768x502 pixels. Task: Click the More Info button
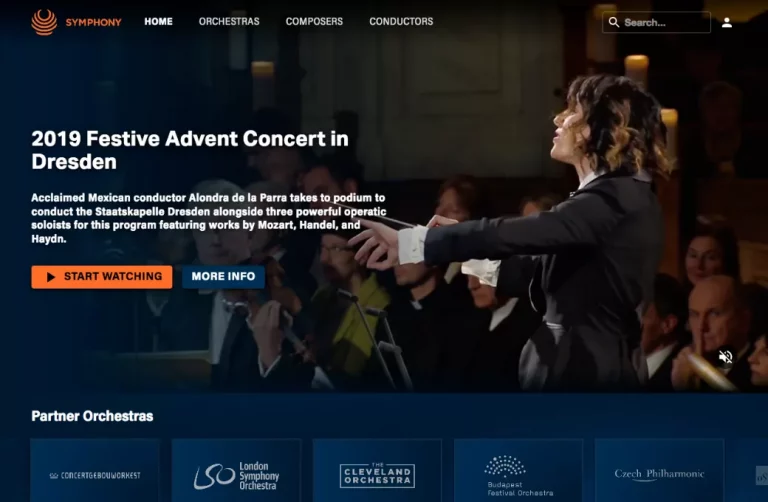[223, 277]
